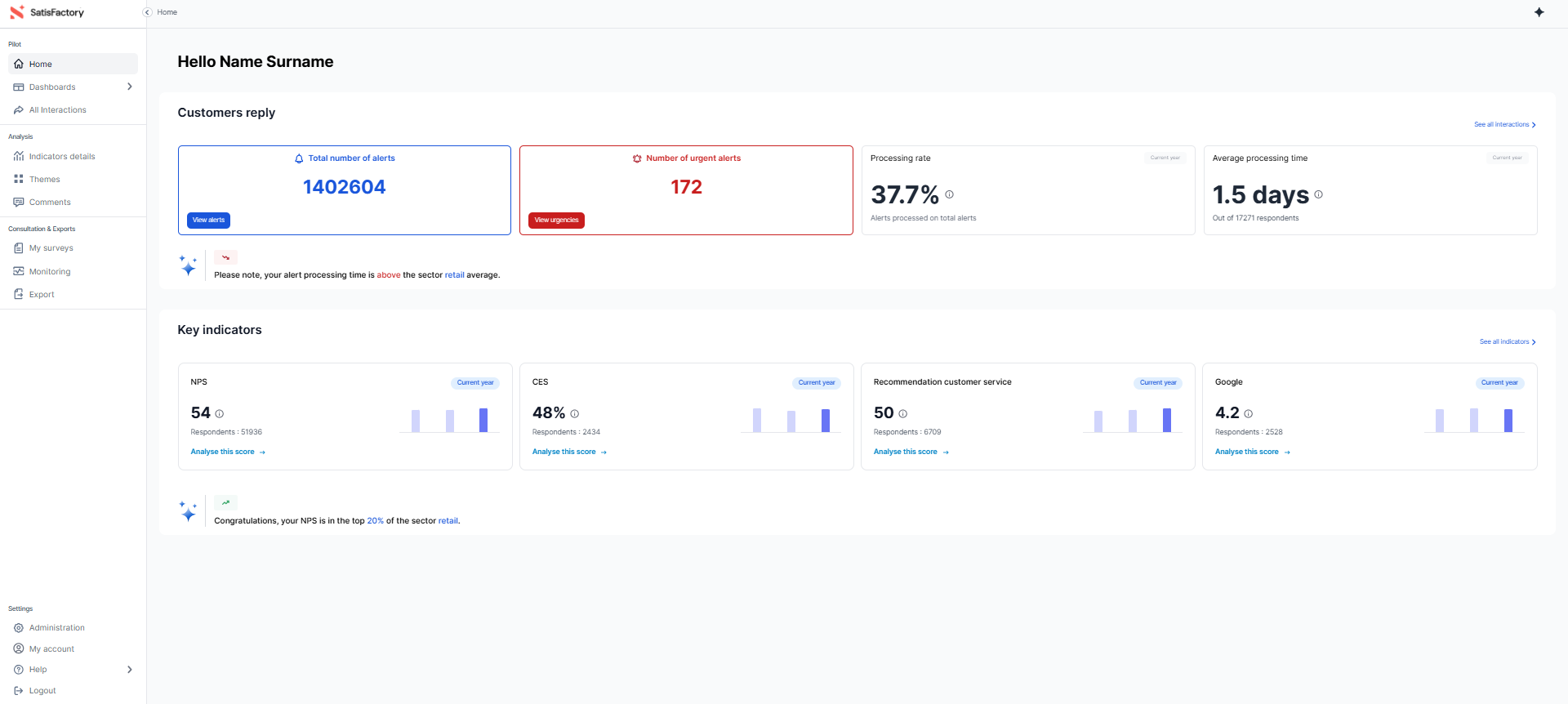The width and height of the screenshot is (1568, 704).
Task: Click the info icon beside the 37.7% processing rate
Action: [x=949, y=194]
